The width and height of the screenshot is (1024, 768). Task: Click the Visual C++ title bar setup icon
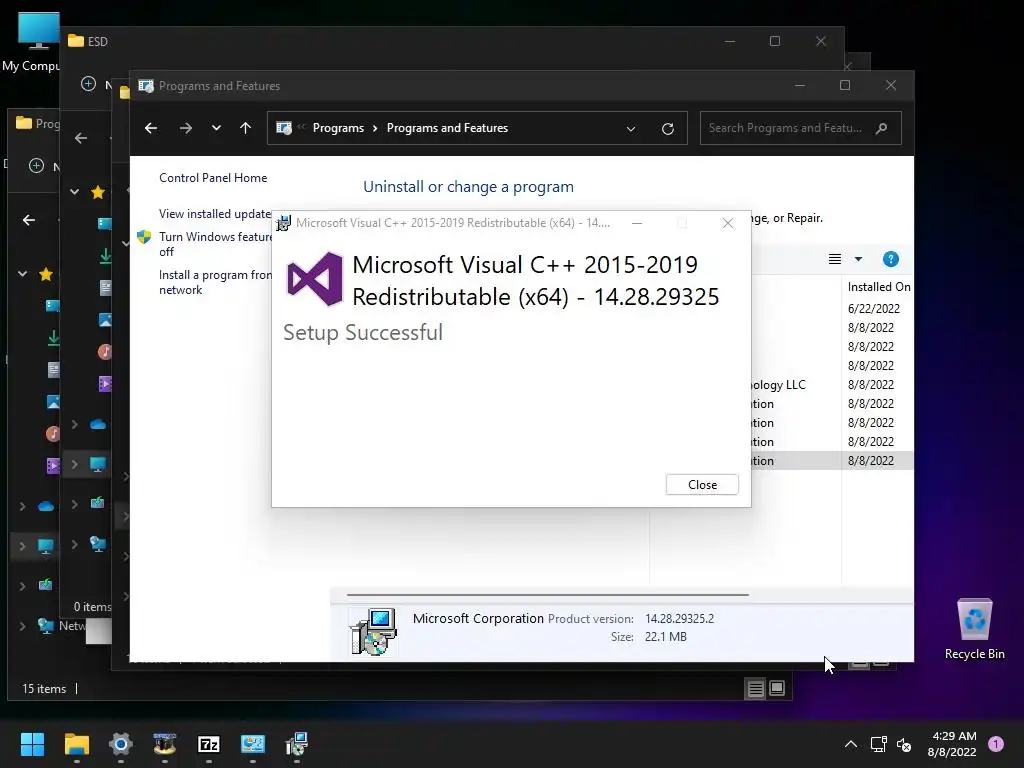[x=283, y=223]
